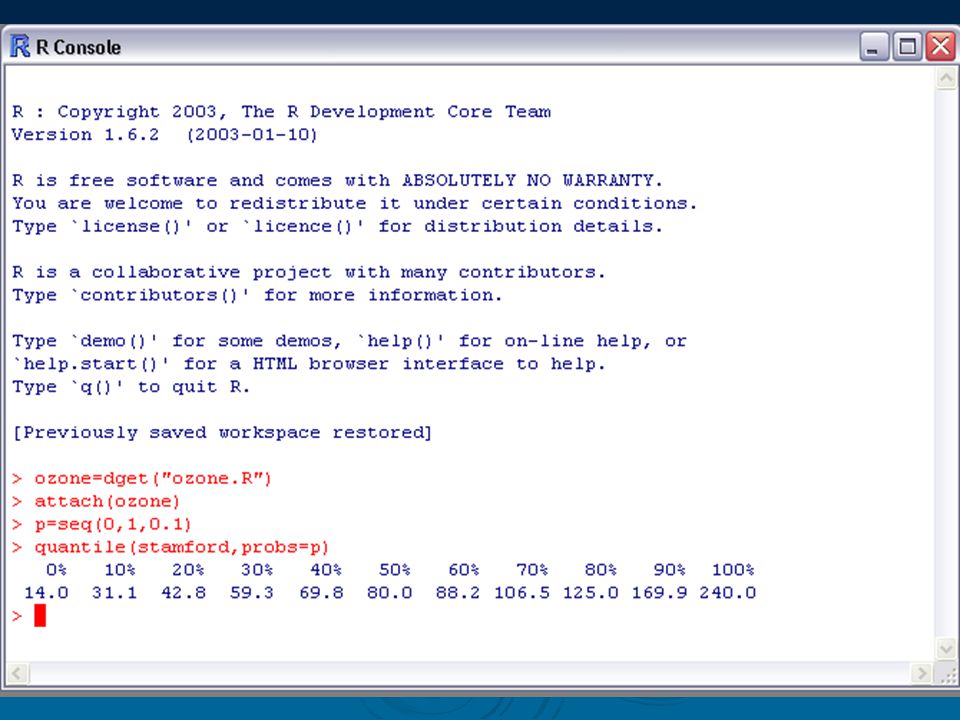Click the '50%' quantile header
The image size is (960, 720).
pos(394,570)
